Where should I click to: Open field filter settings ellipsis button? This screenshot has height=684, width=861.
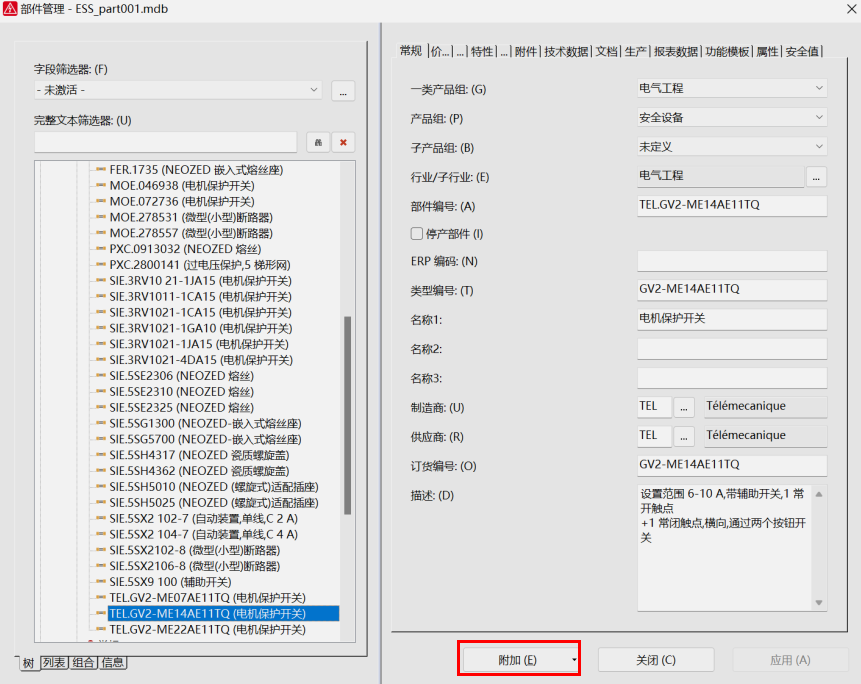(x=343, y=90)
